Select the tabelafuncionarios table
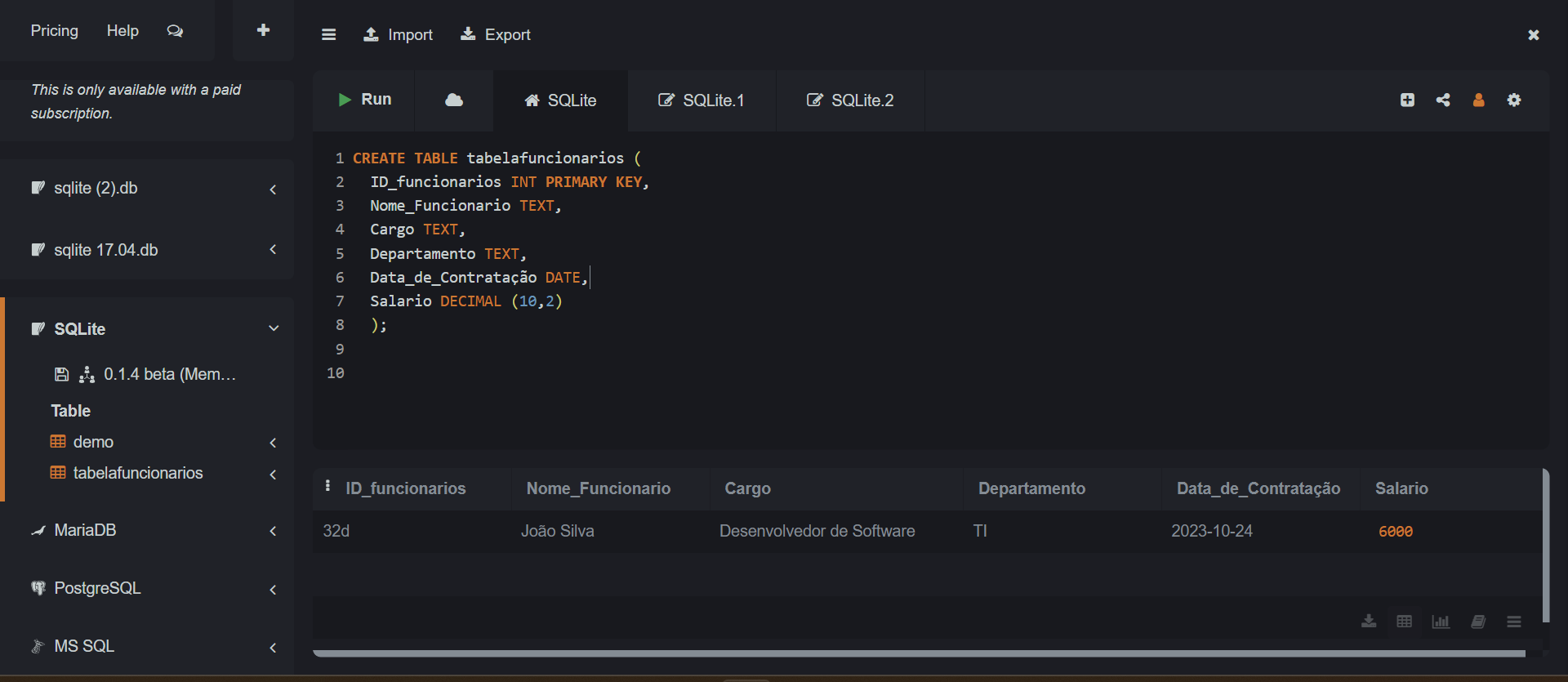1568x682 pixels. (x=138, y=473)
